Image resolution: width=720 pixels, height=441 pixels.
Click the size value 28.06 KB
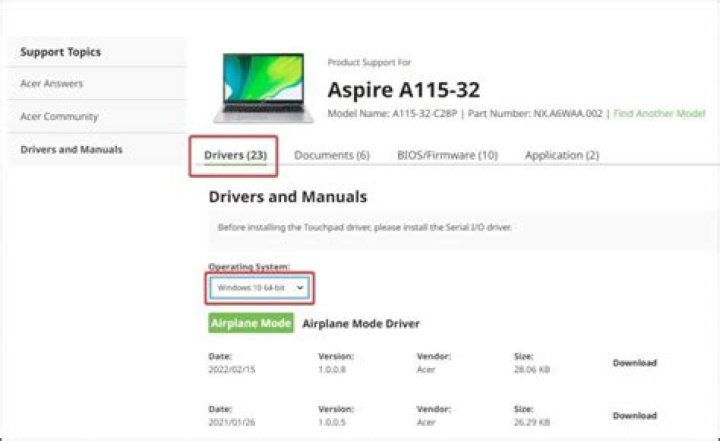[x=532, y=370]
